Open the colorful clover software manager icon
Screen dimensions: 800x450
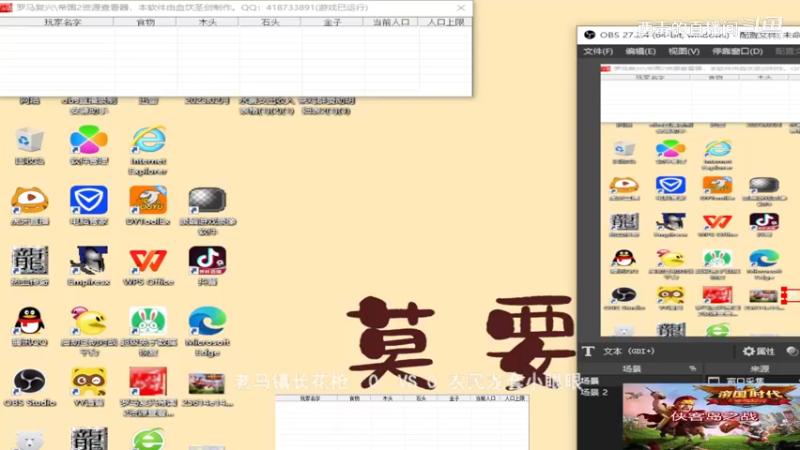click(89, 145)
